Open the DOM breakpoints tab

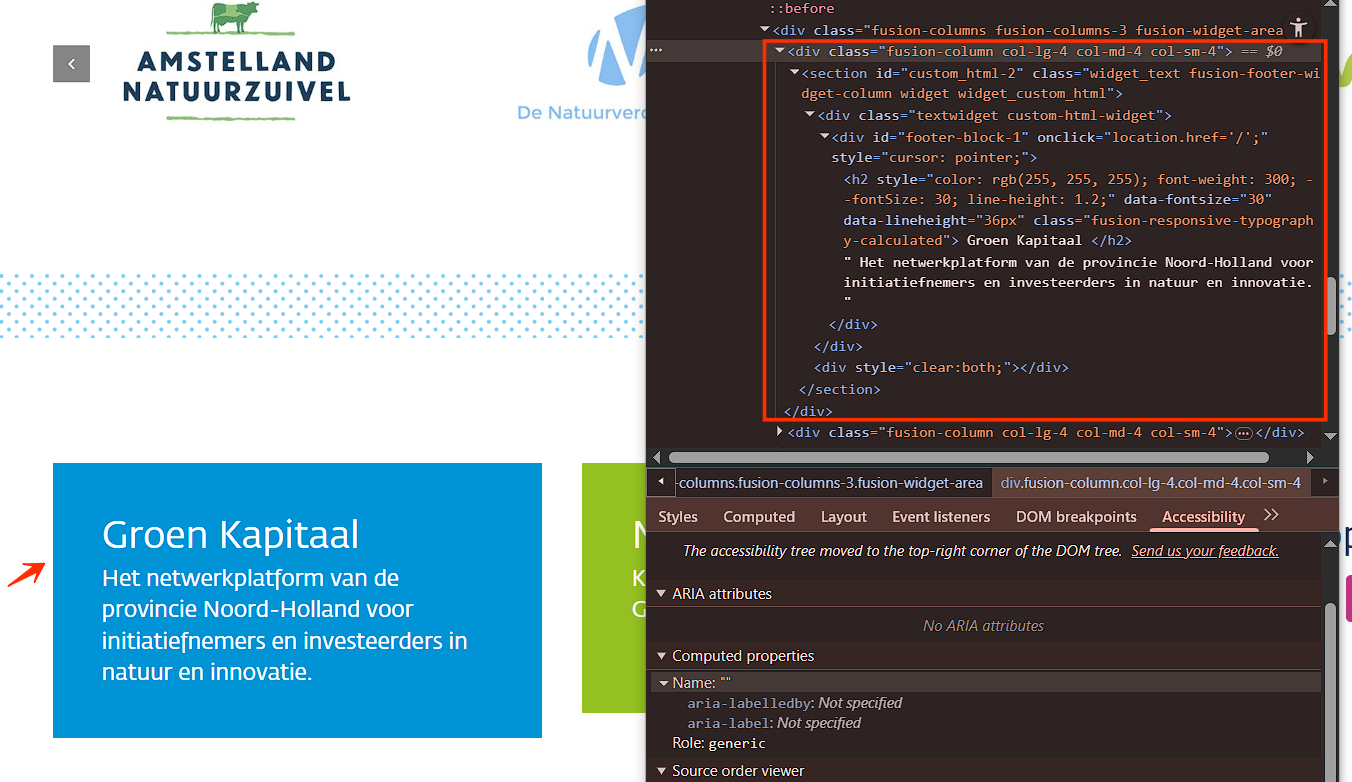point(1075,517)
